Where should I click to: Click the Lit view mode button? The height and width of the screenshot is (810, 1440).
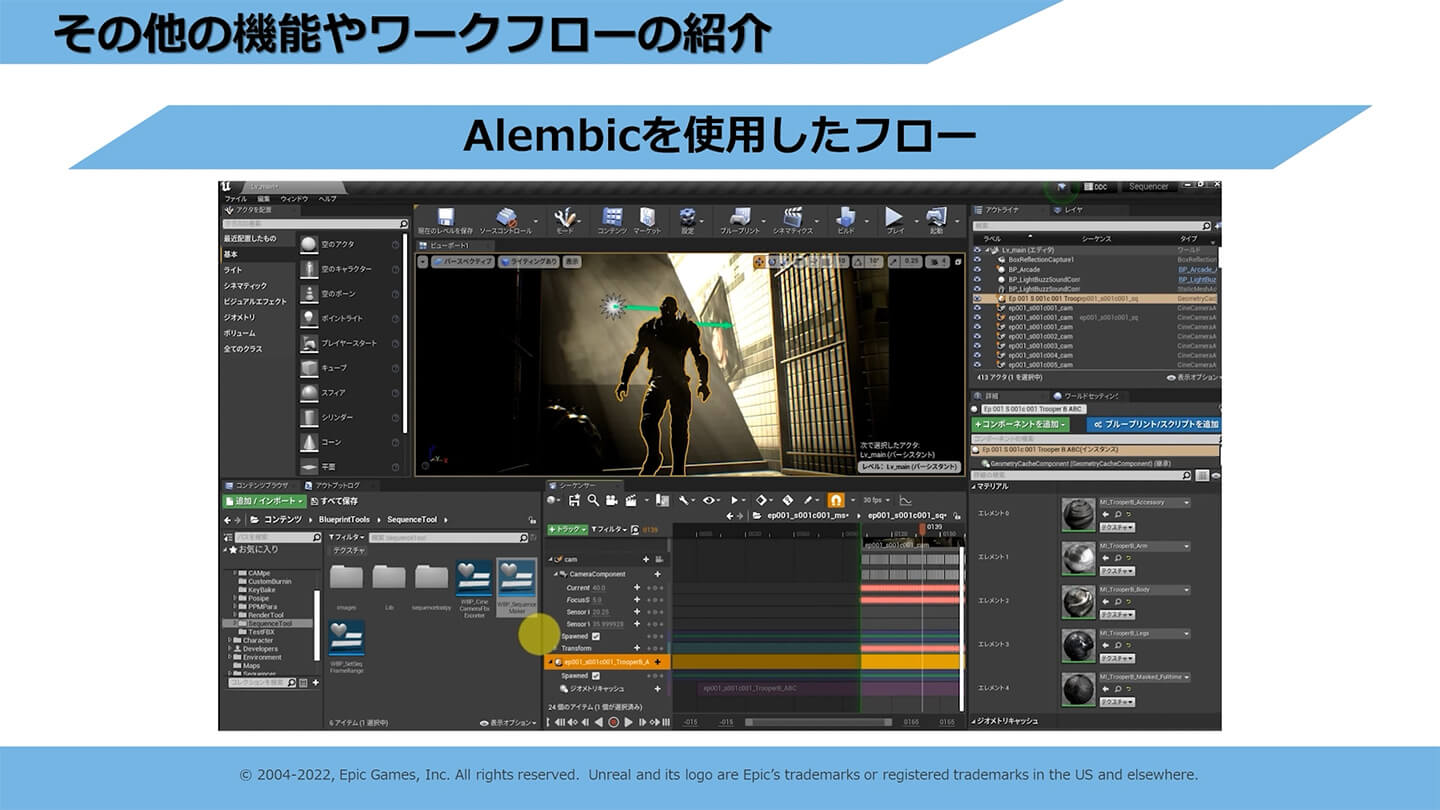[528, 261]
